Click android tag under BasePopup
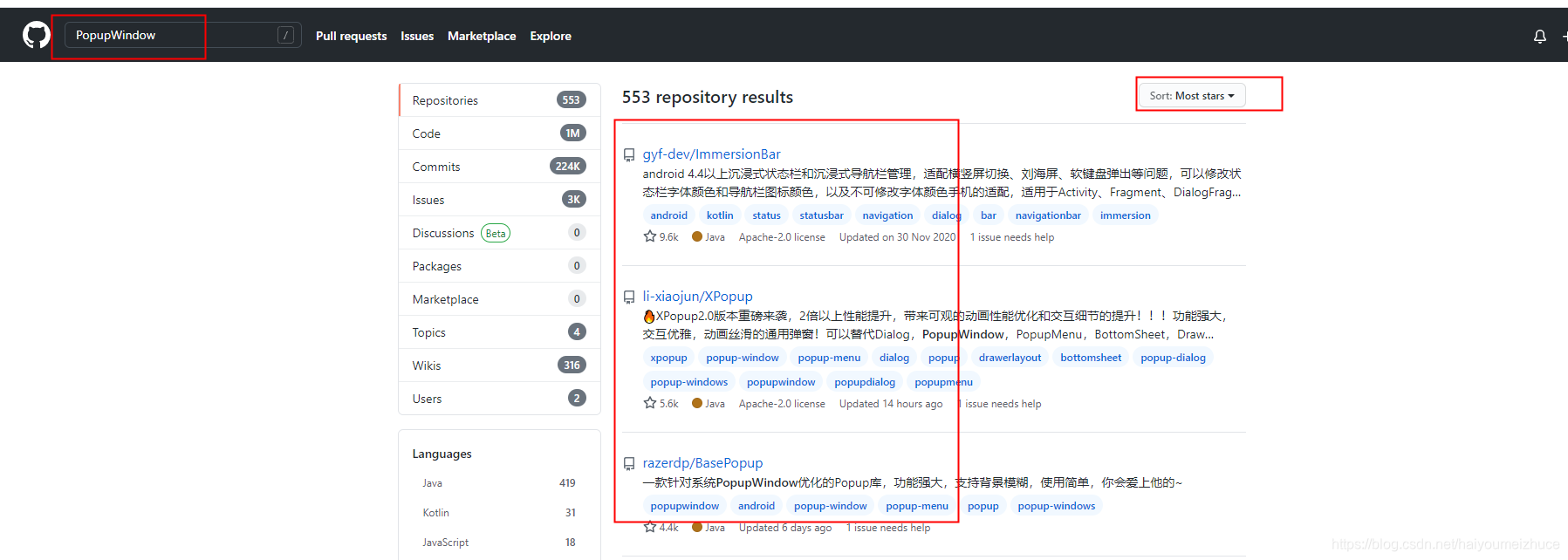 pos(756,506)
